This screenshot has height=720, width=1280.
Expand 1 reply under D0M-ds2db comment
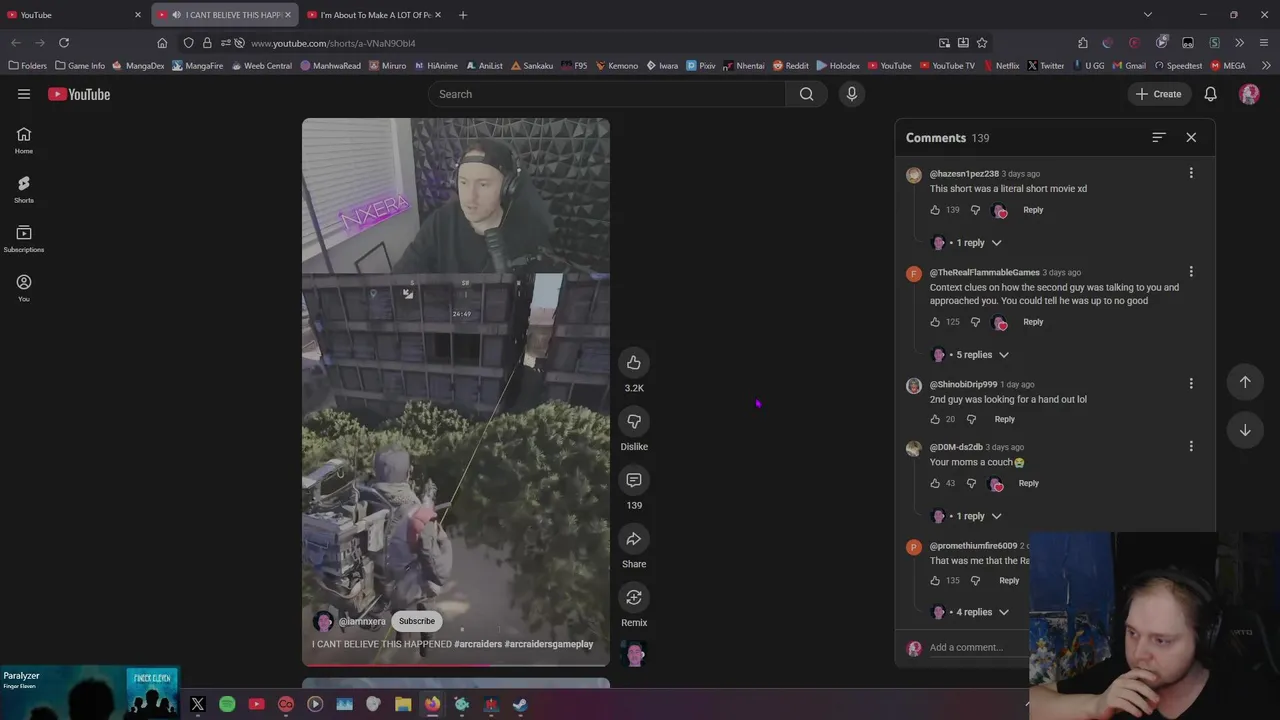[x=967, y=516]
